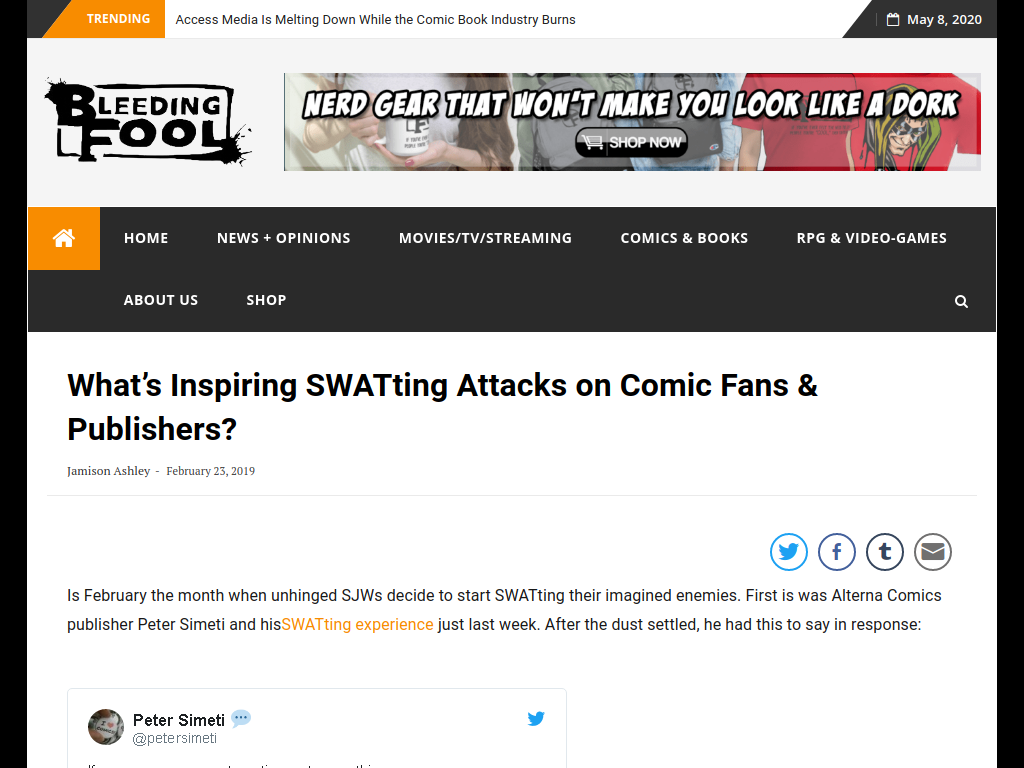Open NEWS + OPINIONS menu
The height and width of the screenshot is (768, 1024).
pyautogui.click(x=283, y=238)
